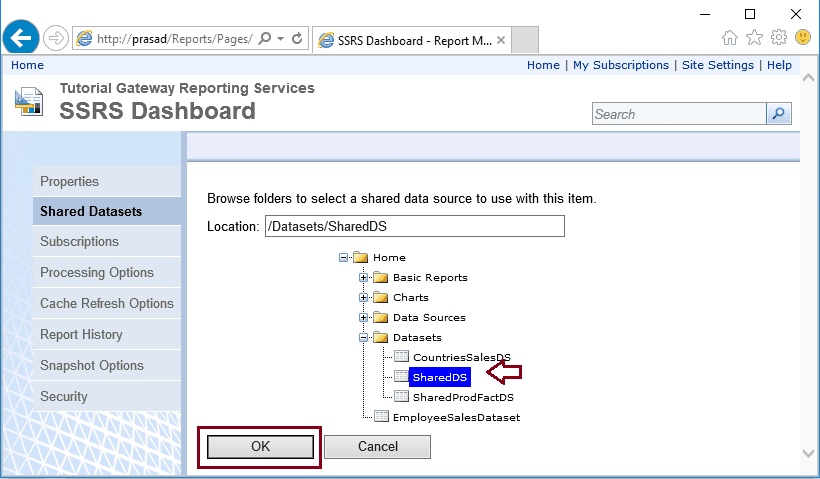Screen dimensions: 820x479
Task: Select CountriesSalesDS dataset
Action: click(x=461, y=357)
